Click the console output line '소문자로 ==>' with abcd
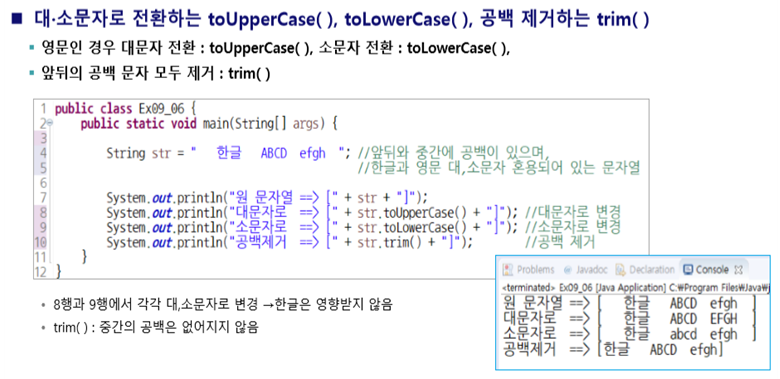 coord(629,334)
